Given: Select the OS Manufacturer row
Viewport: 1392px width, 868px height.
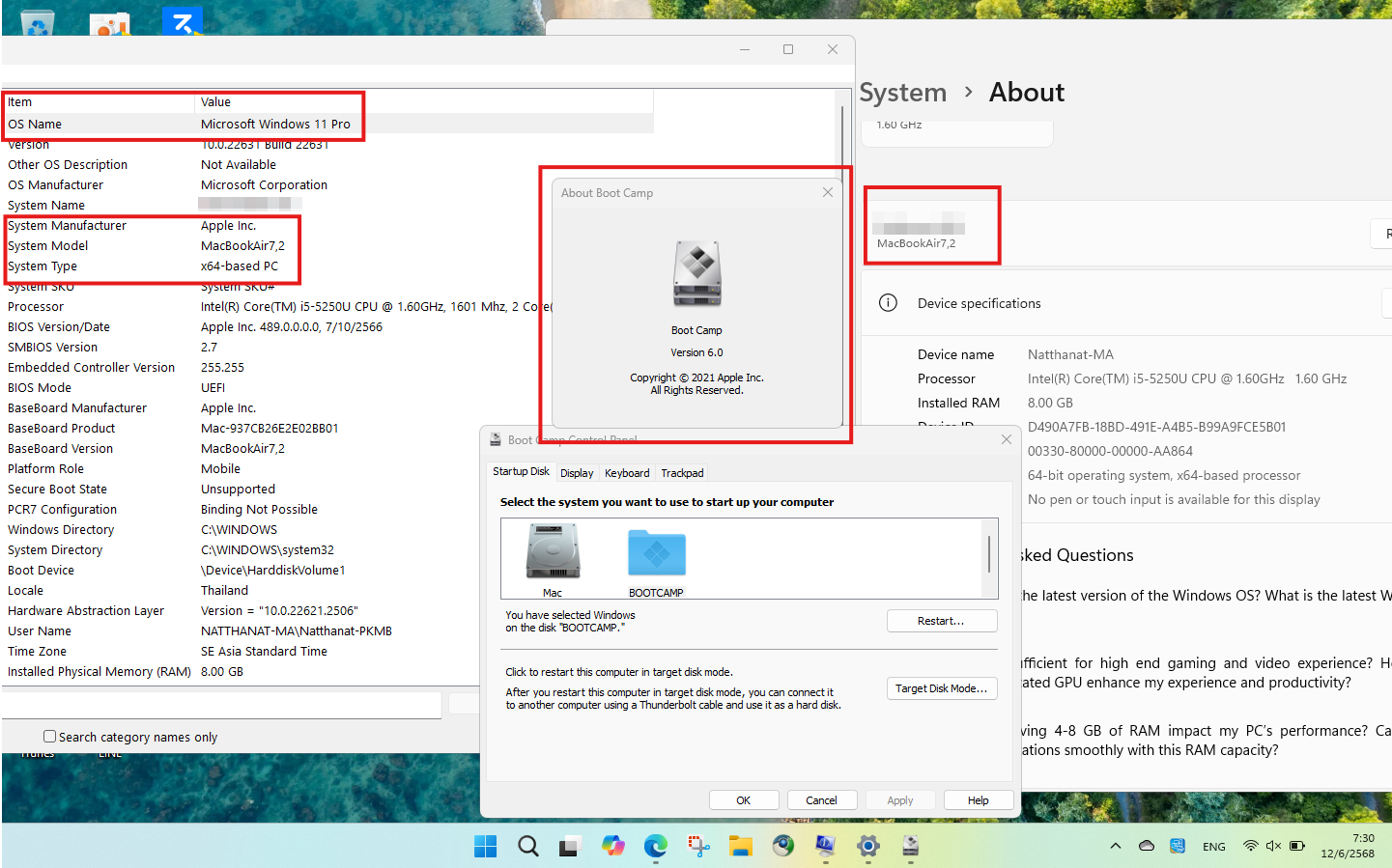Looking at the screenshot, I should 327,184.
